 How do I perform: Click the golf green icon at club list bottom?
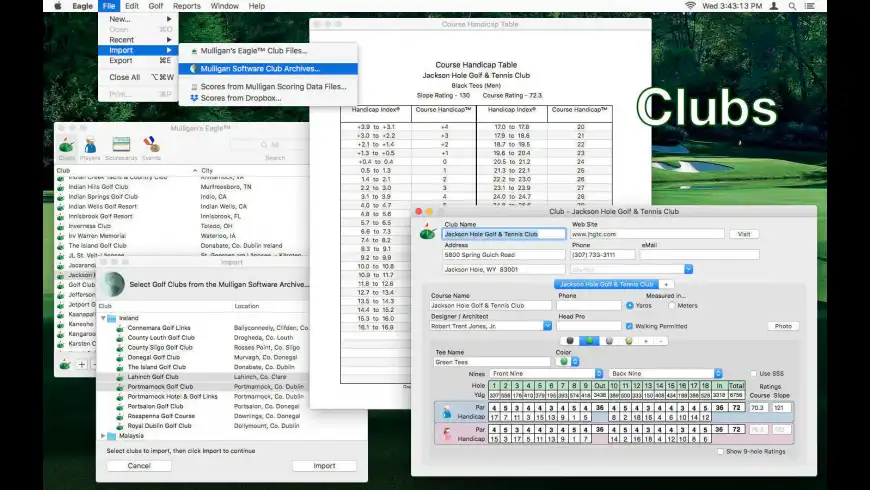[x=65, y=365]
